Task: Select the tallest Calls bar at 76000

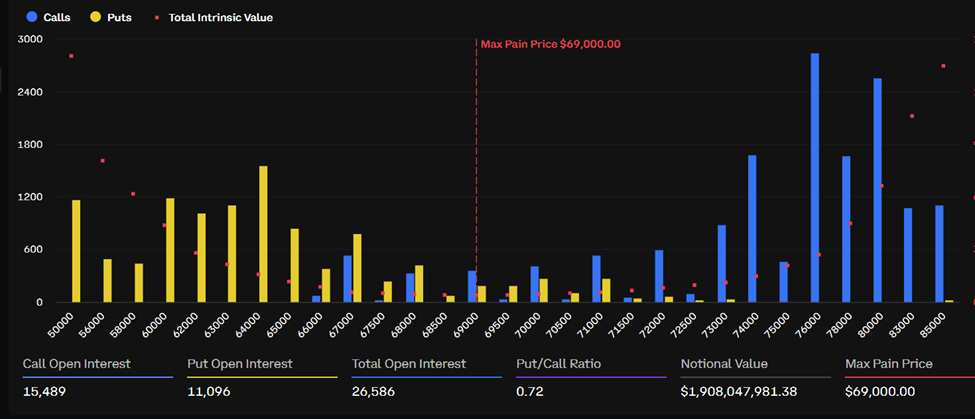Action: point(815,178)
